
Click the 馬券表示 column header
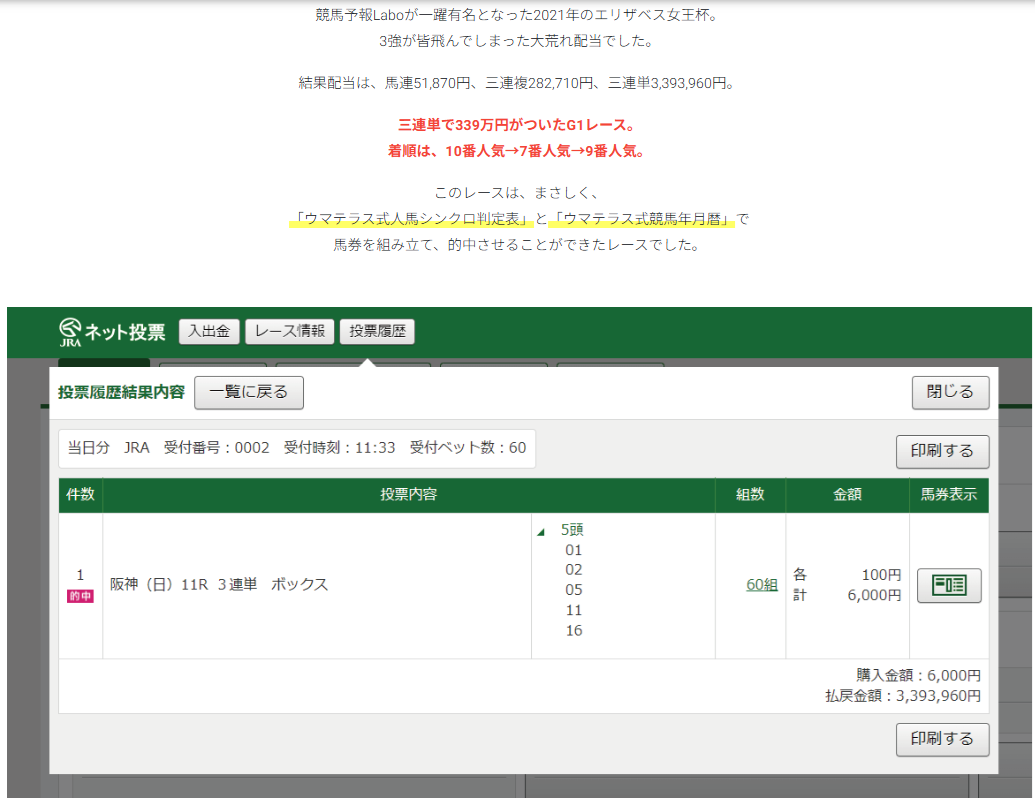coord(949,495)
